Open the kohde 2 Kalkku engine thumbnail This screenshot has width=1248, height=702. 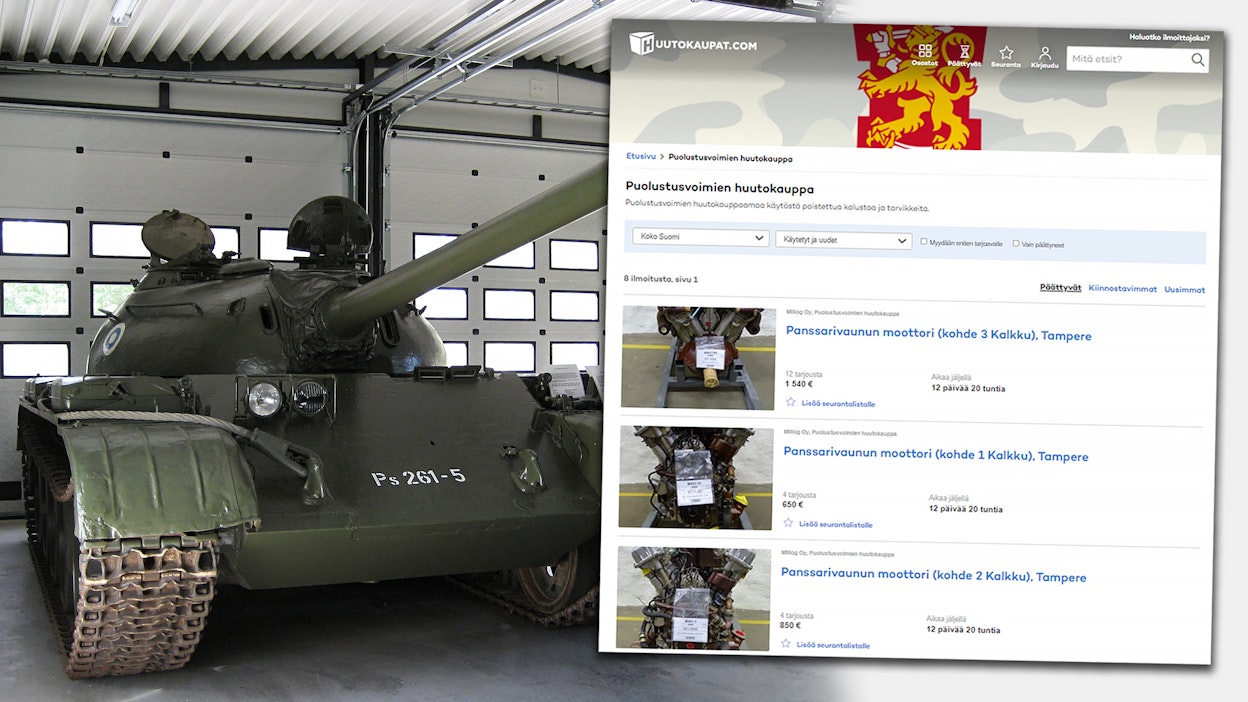[694, 598]
